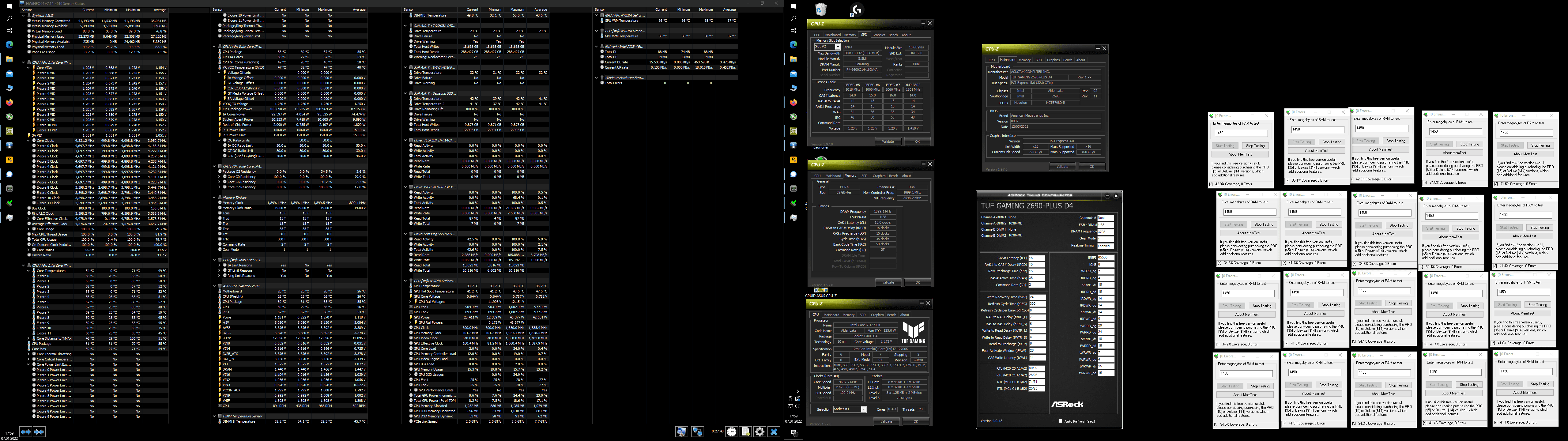Enable Auto Refresh checkbox in Timing Configurator
1568x441 pixels.
tap(1060, 421)
